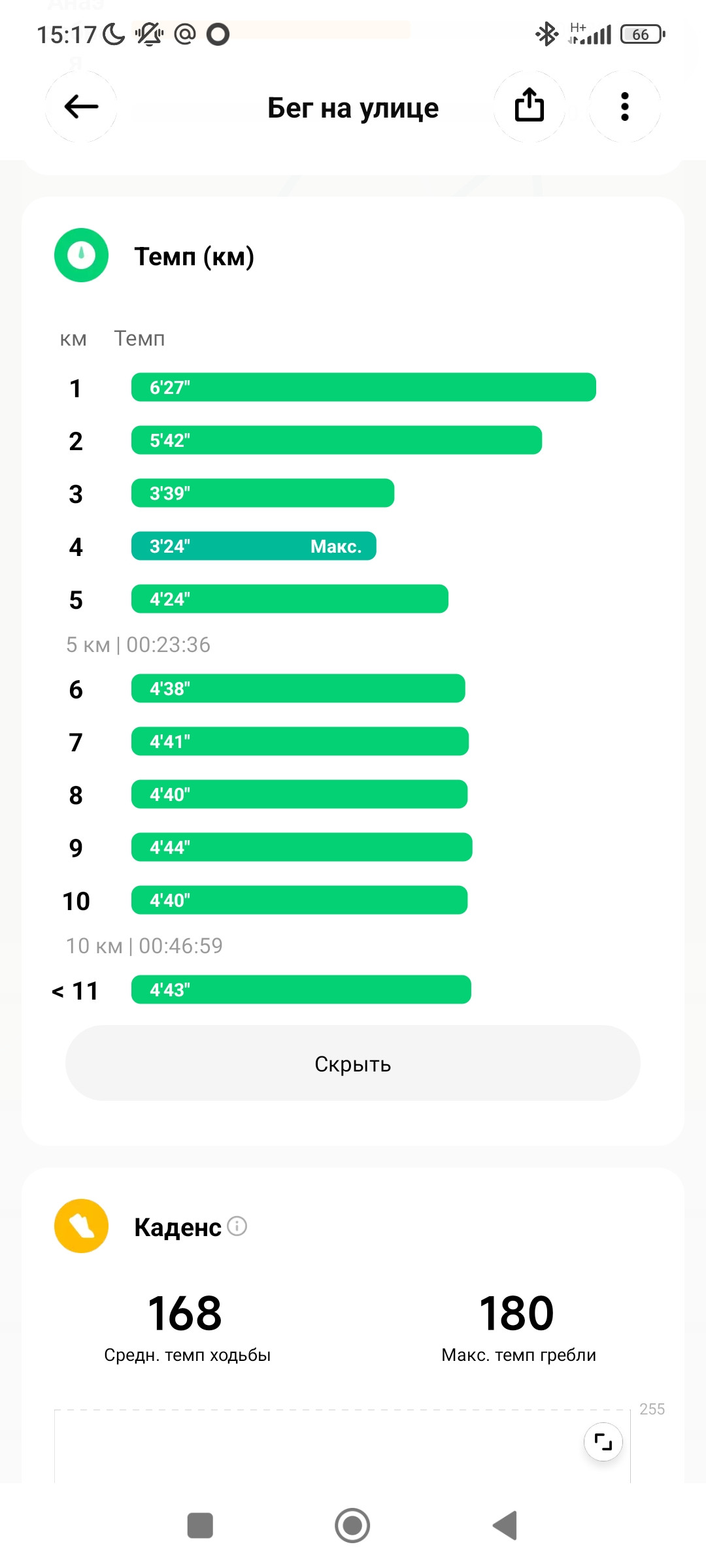Tap the yellow cadence shoe icon
Screen dimensions: 706x1568
coord(81,1226)
